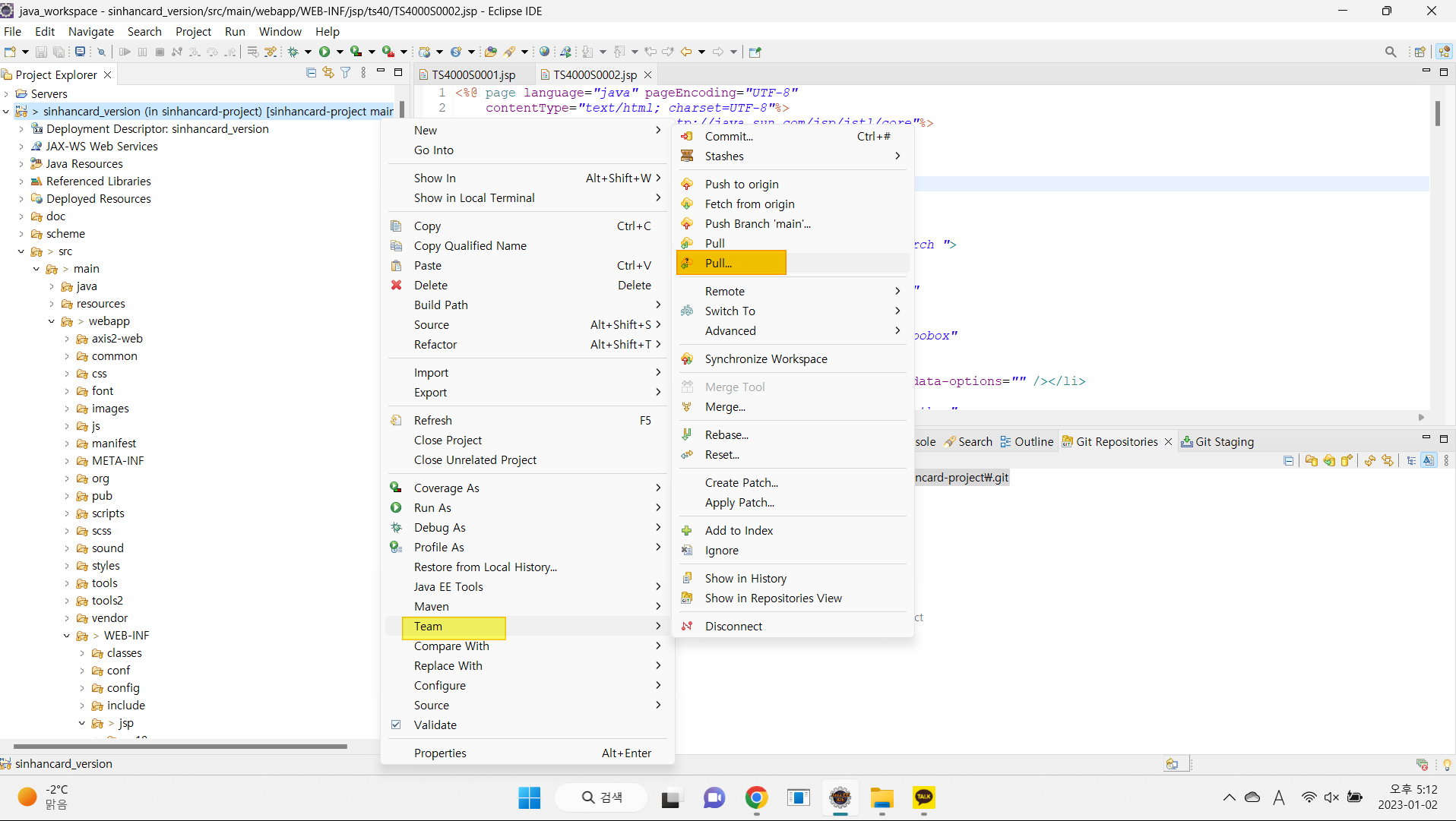Viewport: 1456px width, 821px height.
Task: Open the Run button dropdown arrow
Action: pos(340,52)
